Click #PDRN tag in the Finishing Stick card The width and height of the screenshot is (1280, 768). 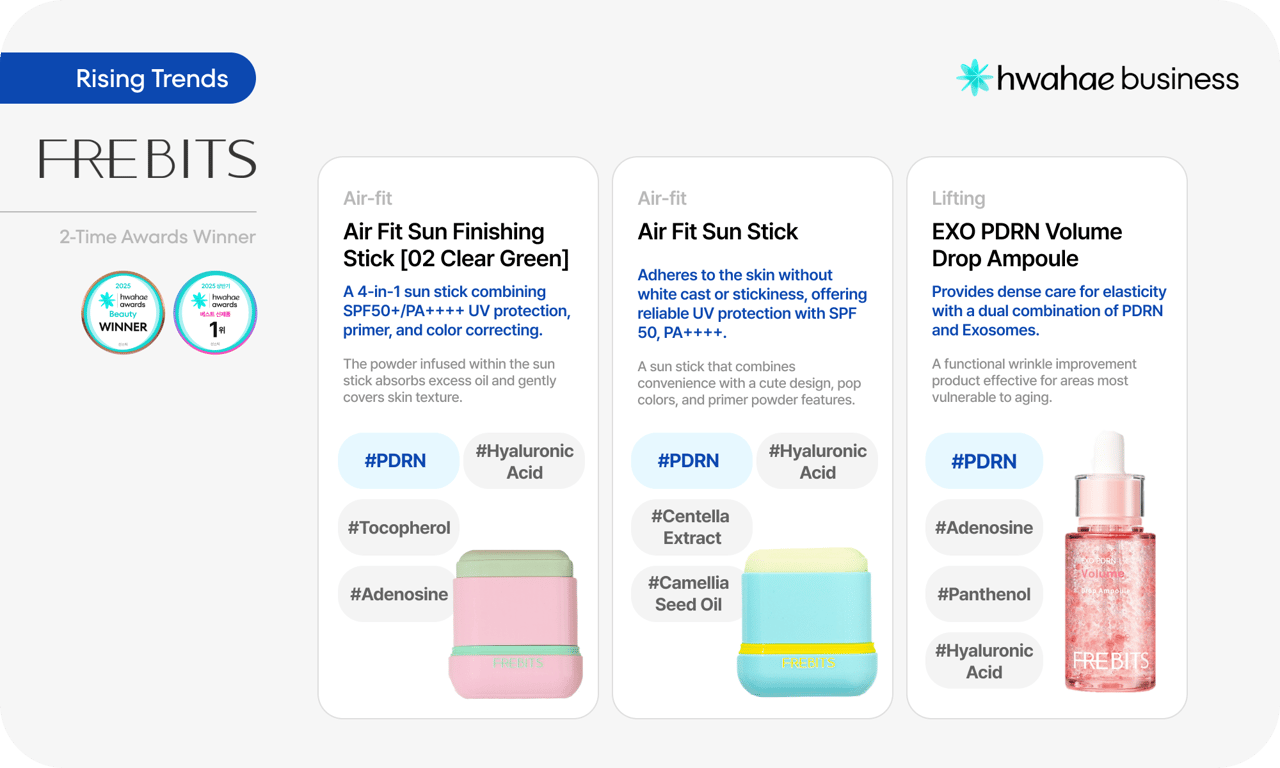click(398, 461)
